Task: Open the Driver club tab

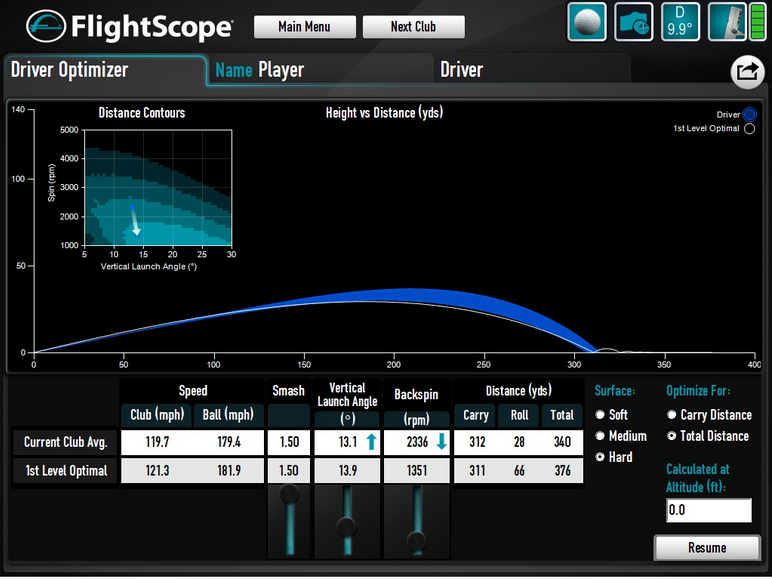Action: click(x=532, y=70)
